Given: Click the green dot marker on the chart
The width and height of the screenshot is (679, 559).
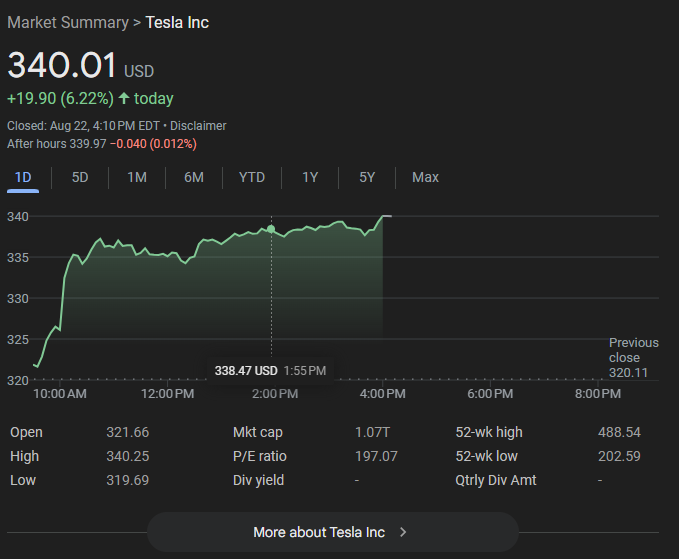Looking at the screenshot, I should [271, 229].
